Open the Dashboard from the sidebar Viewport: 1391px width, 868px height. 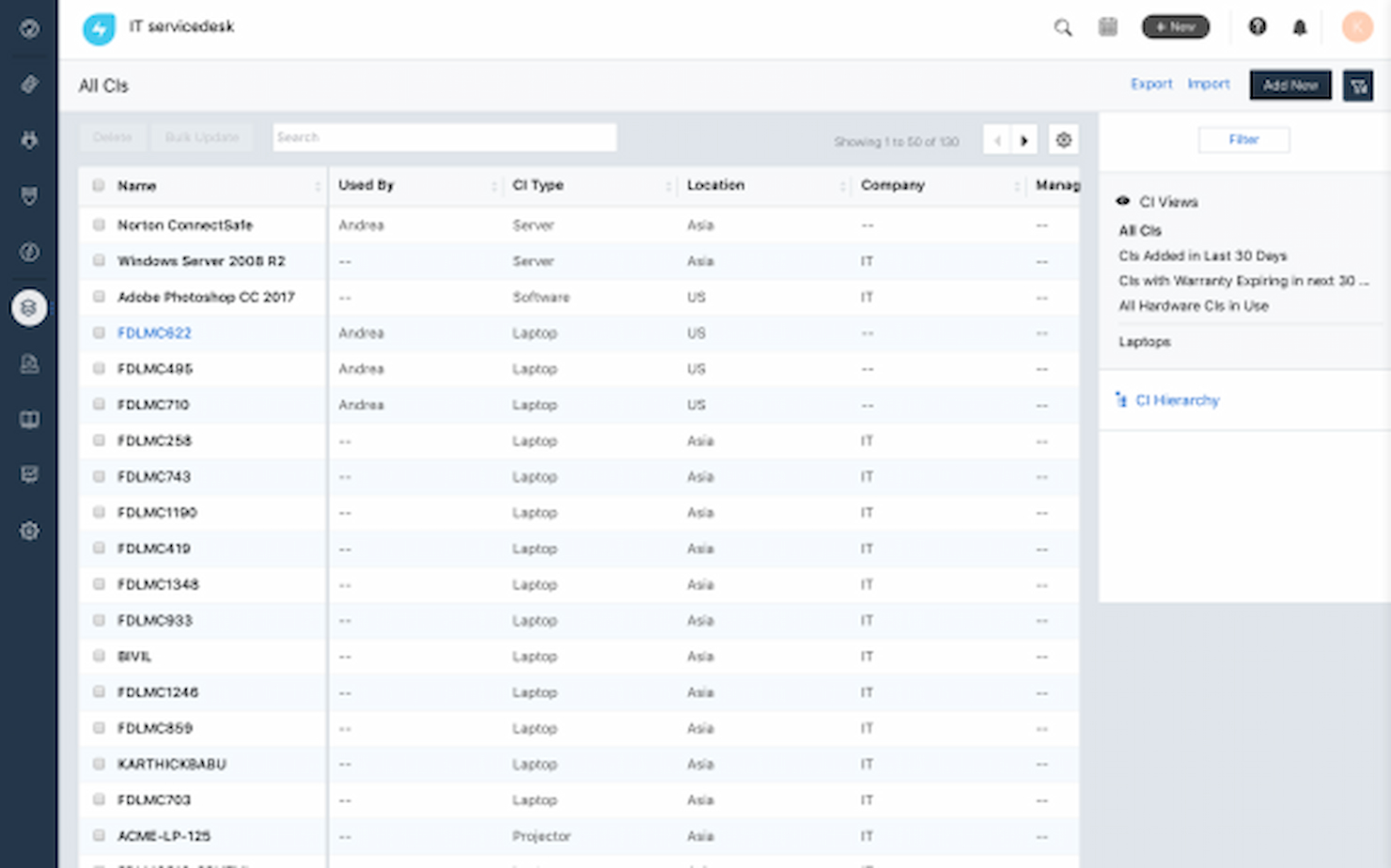coord(29,28)
